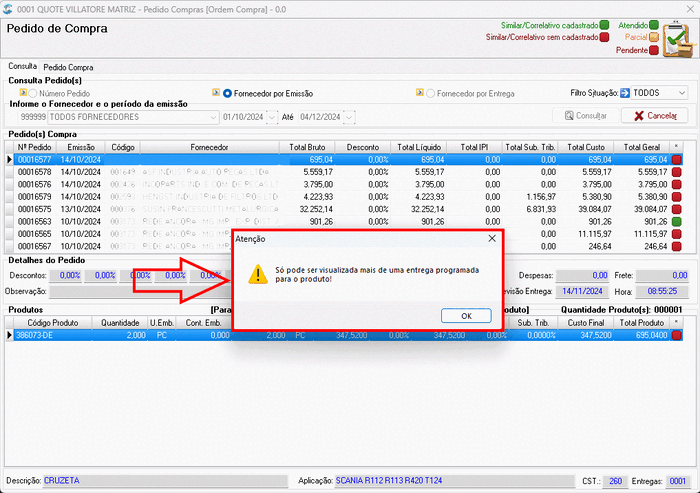Close the Atenção dialog with X
This screenshot has height=493, width=700.
492,238
